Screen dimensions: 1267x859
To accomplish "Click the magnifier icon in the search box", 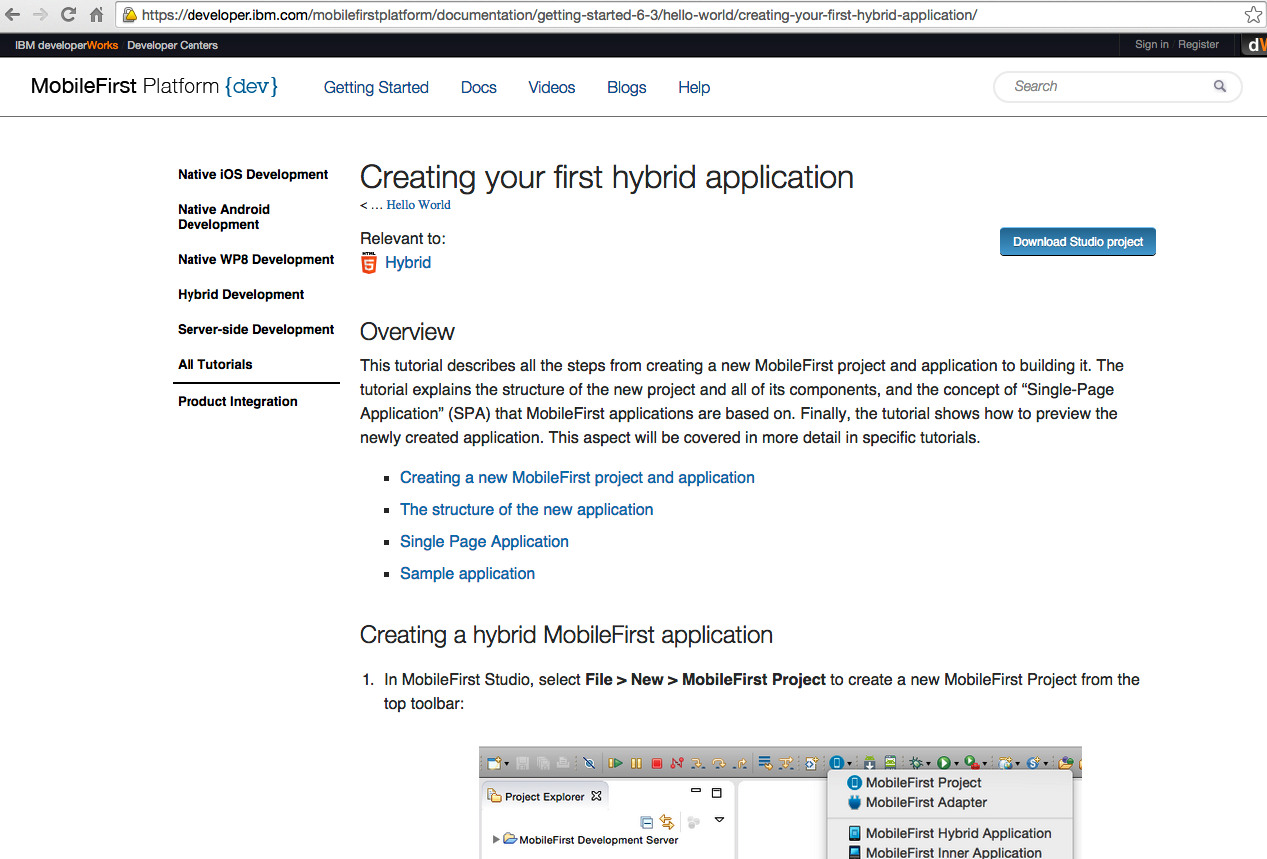I will click(1220, 86).
